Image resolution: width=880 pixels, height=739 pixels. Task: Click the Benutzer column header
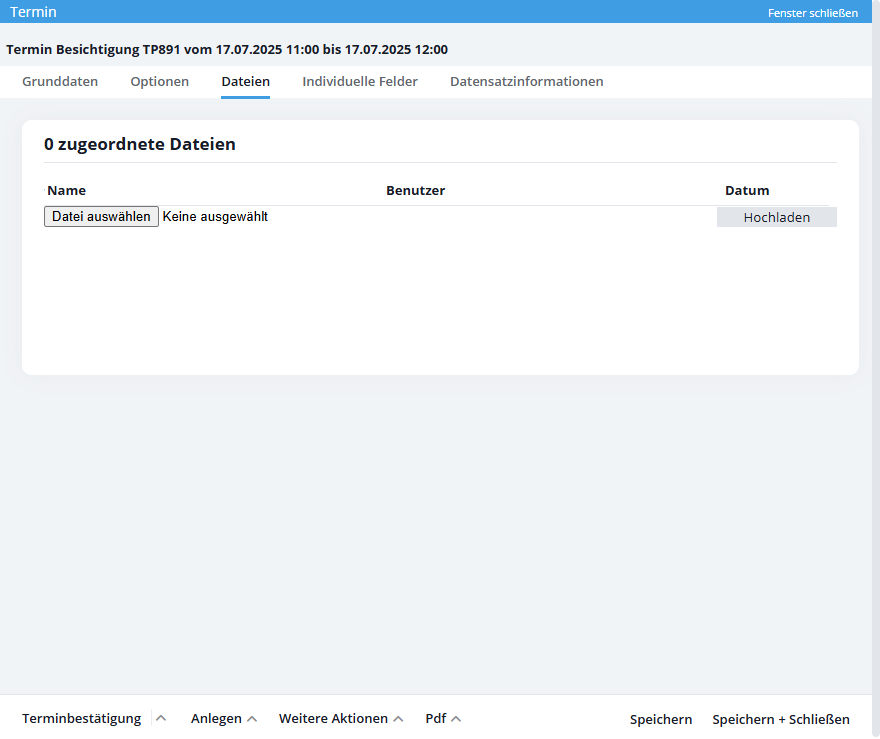[x=415, y=190]
